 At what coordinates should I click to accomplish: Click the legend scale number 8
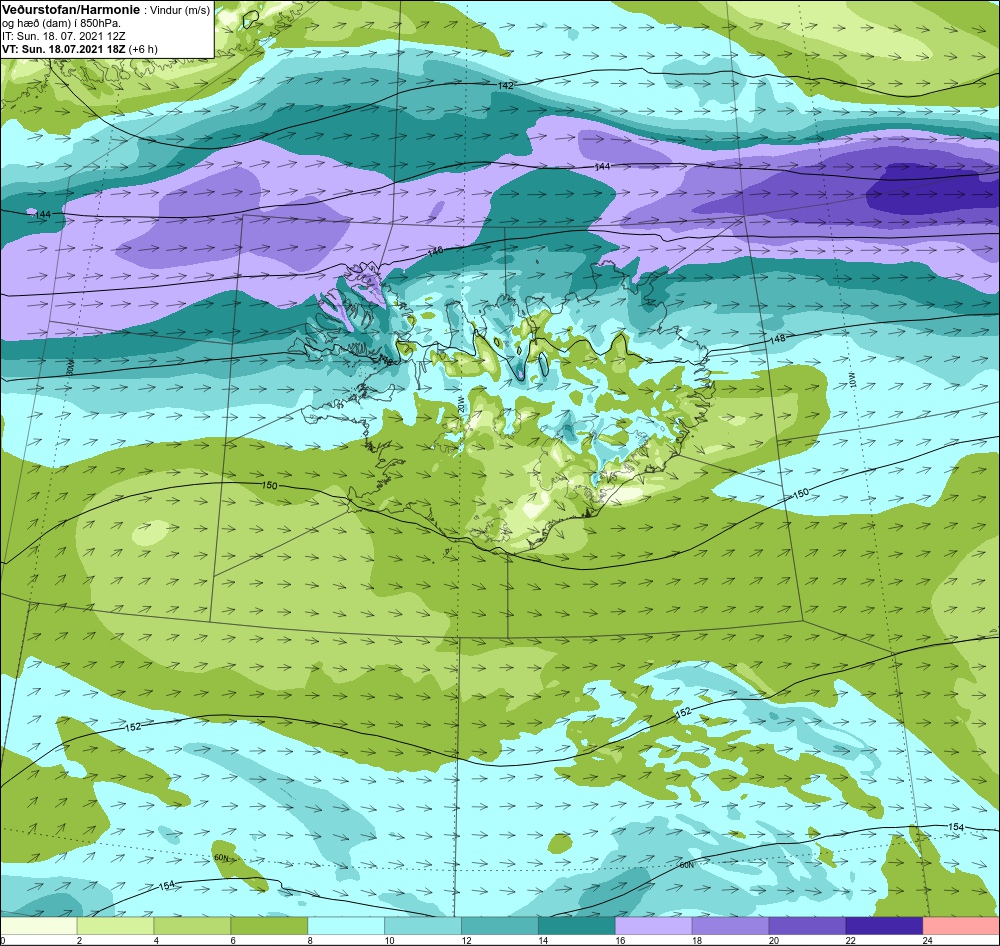(x=310, y=940)
